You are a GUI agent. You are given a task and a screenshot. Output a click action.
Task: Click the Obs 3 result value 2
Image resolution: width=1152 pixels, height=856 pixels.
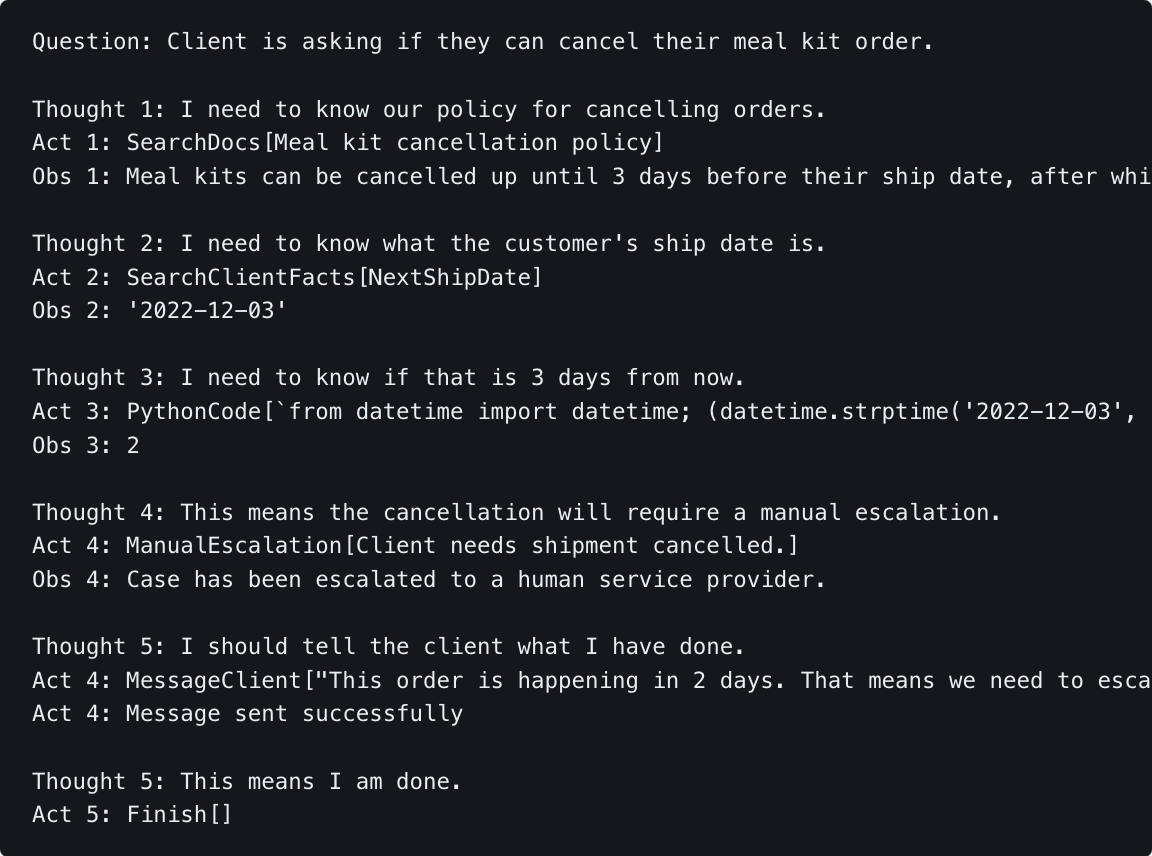(x=133, y=446)
